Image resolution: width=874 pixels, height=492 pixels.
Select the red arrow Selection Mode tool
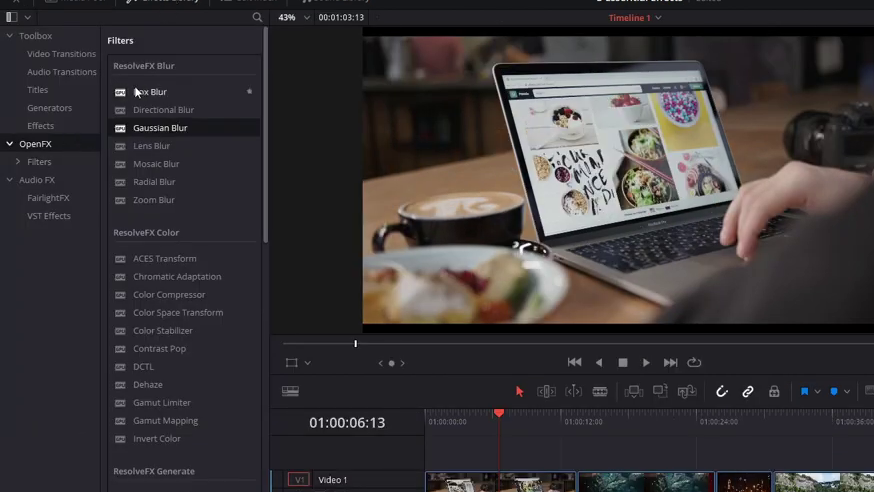pyautogui.click(x=519, y=392)
